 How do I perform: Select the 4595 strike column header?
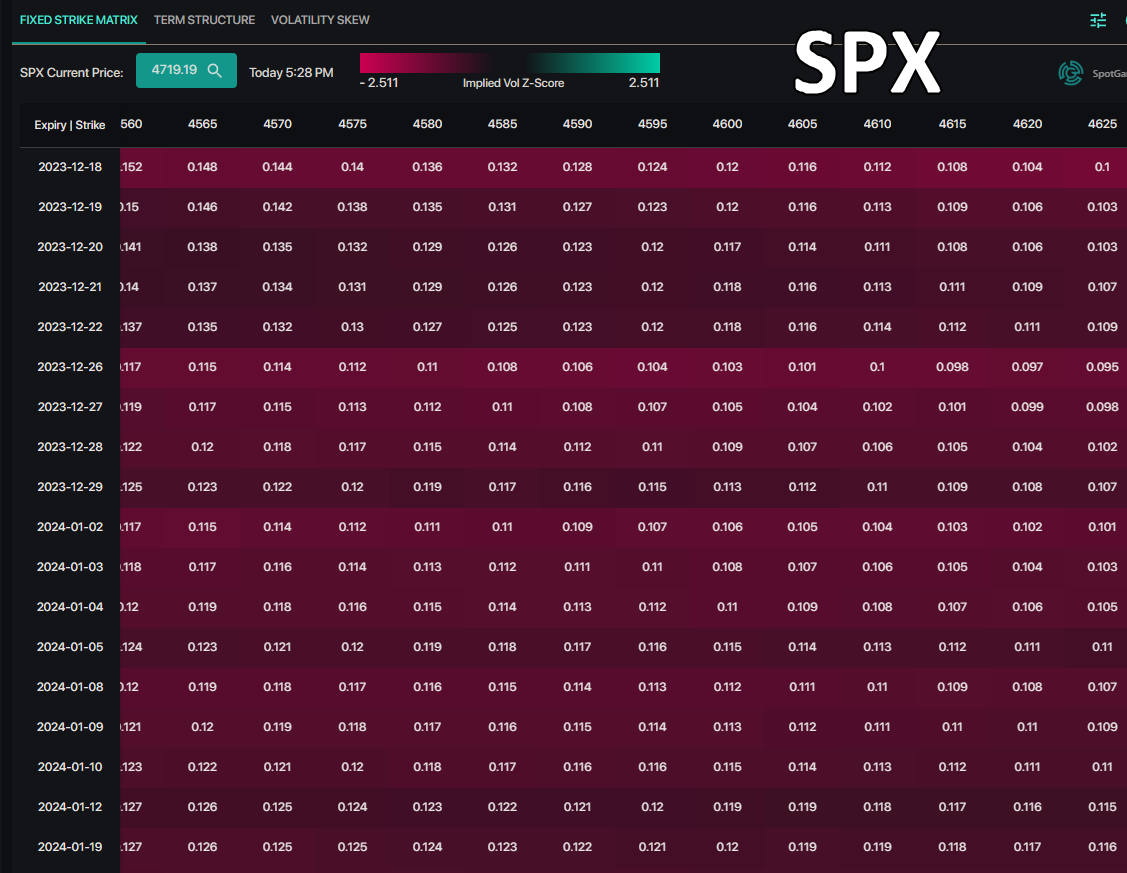tap(653, 124)
